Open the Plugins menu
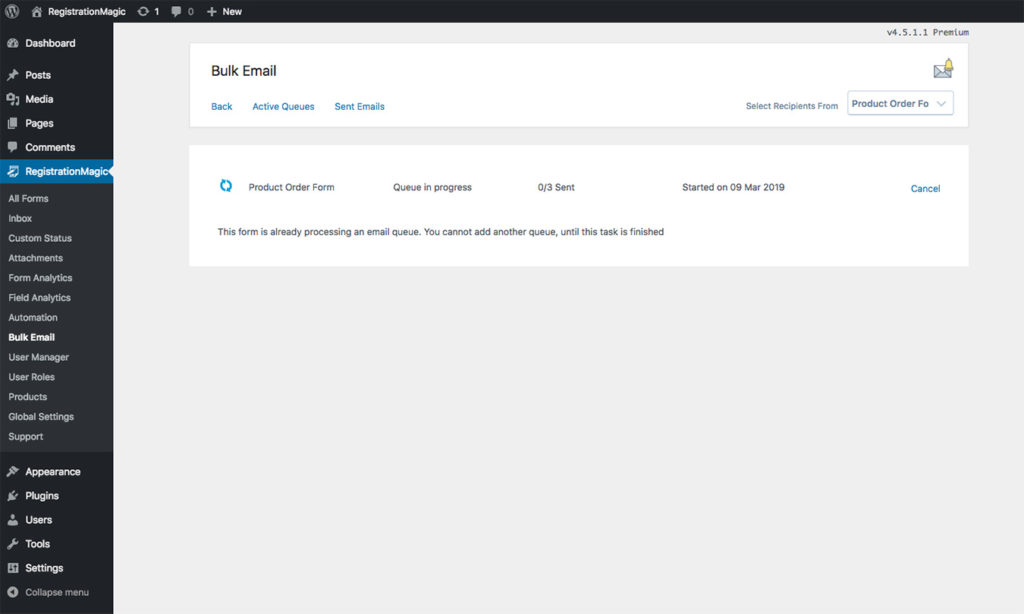The width and height of the screenshot is (1024, 614). 42,496
